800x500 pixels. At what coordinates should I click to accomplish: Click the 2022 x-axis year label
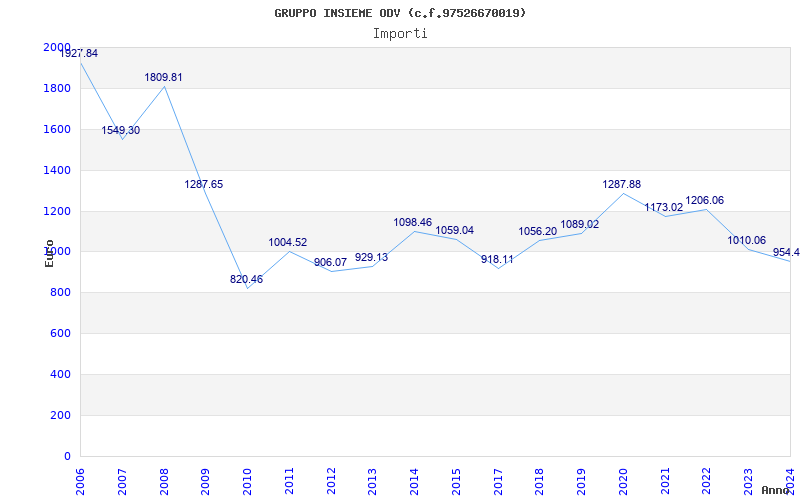coord(707,482)
